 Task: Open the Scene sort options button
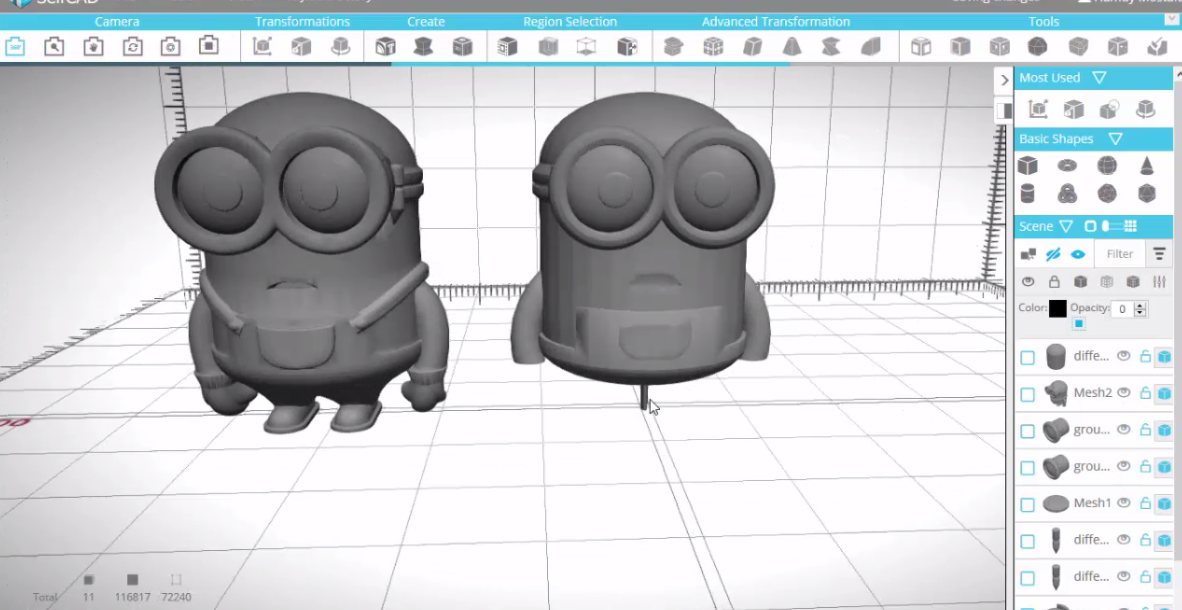click(1159, 254)
